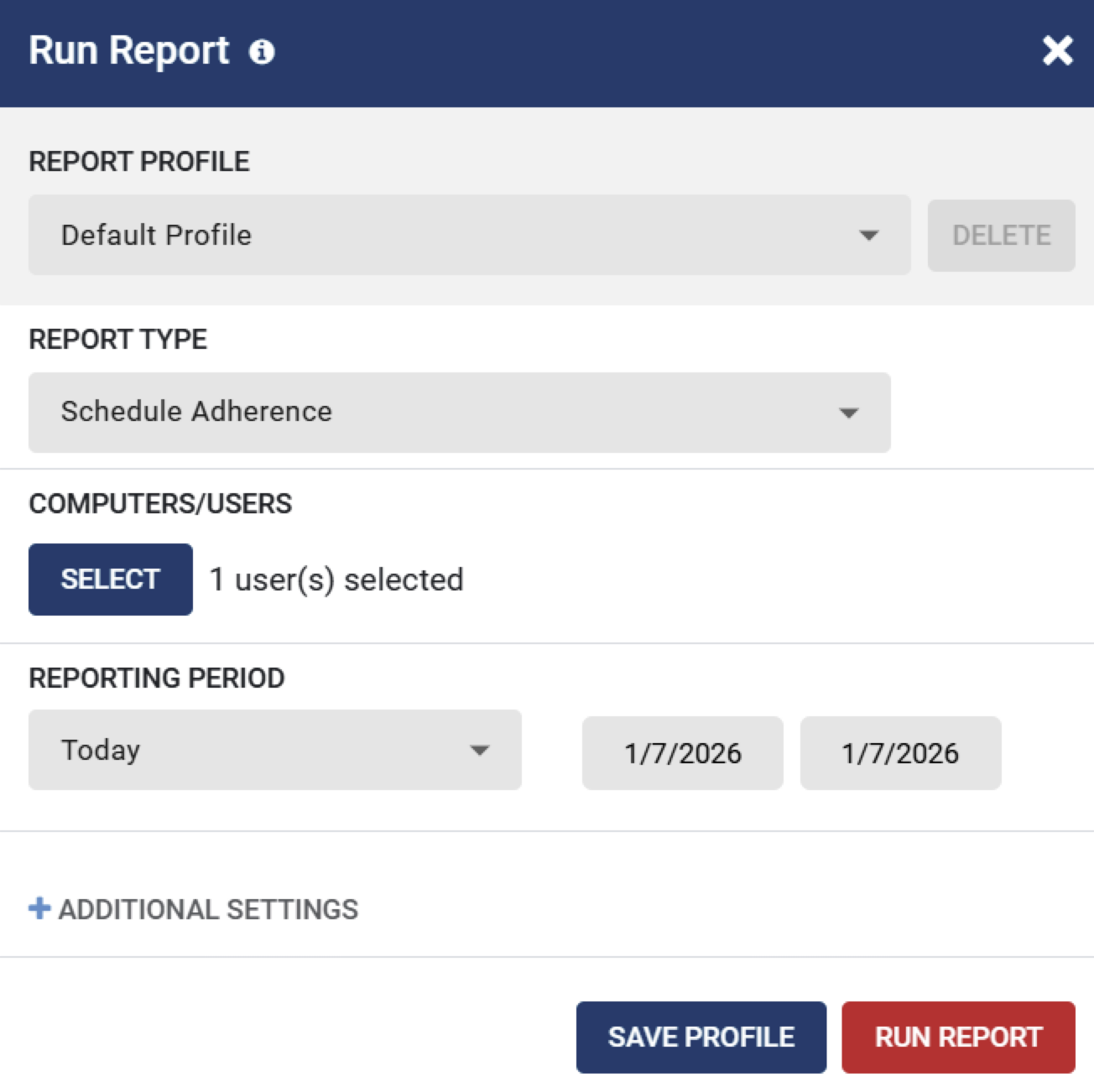The width and height of the screenshot is (1094, 1092).
Task: Click the caret arrow on the Today field
Action: tap(480, 751)
